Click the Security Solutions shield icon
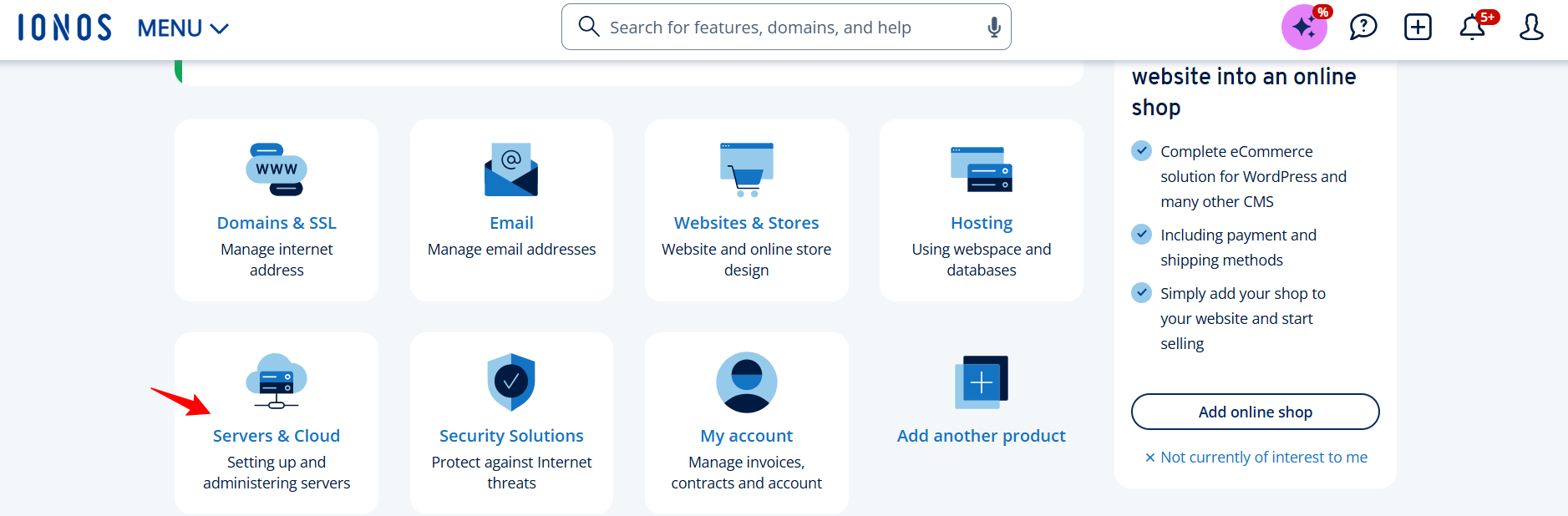The width and height of the screenshot is (1568, 516). (511, 382)
